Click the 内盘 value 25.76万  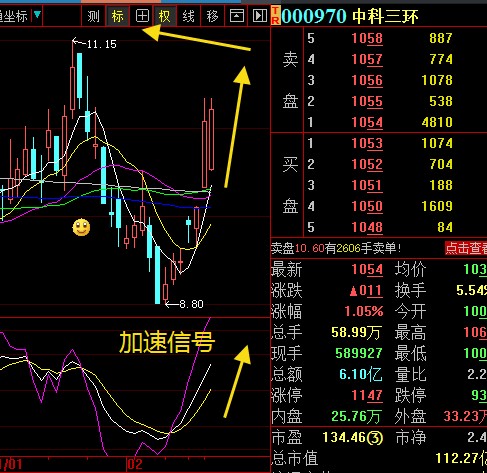click(356, 416)
